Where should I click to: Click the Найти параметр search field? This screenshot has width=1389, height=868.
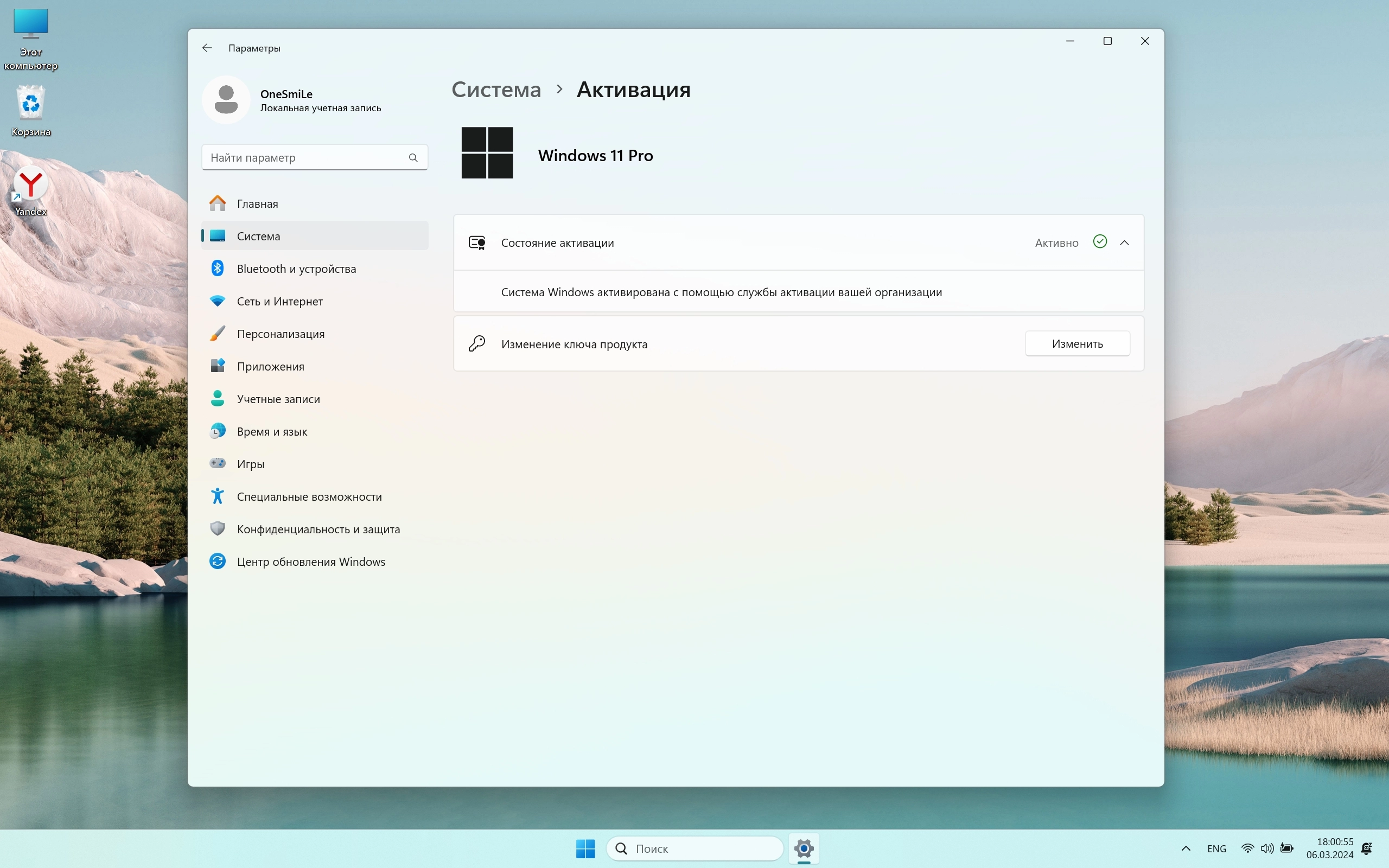click(304, 158)
